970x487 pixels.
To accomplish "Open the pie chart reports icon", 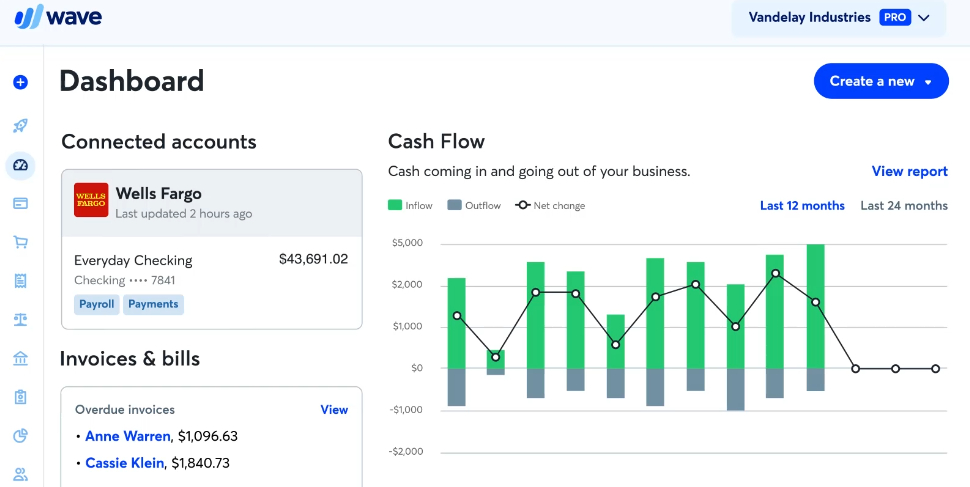I will click(20, 436).
